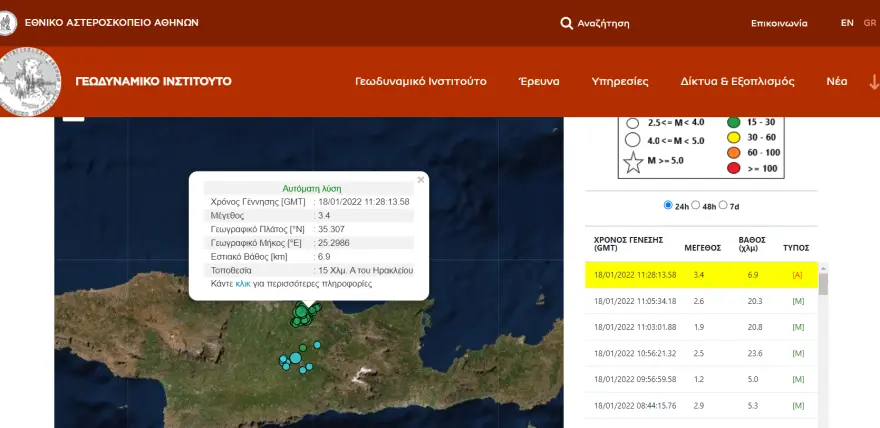880x428 pixels.
Task: Click the largest cyan earthquake marker on map
Action: click(295, 357)
